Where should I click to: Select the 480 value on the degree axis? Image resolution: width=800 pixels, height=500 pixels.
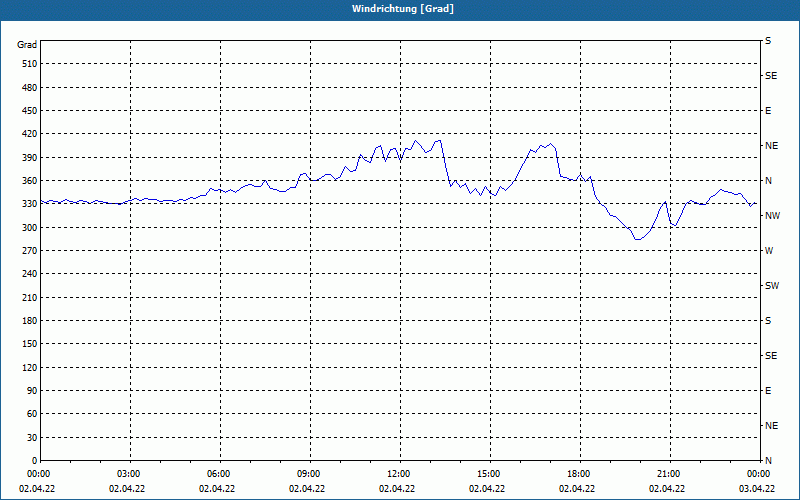coord(30,88)
